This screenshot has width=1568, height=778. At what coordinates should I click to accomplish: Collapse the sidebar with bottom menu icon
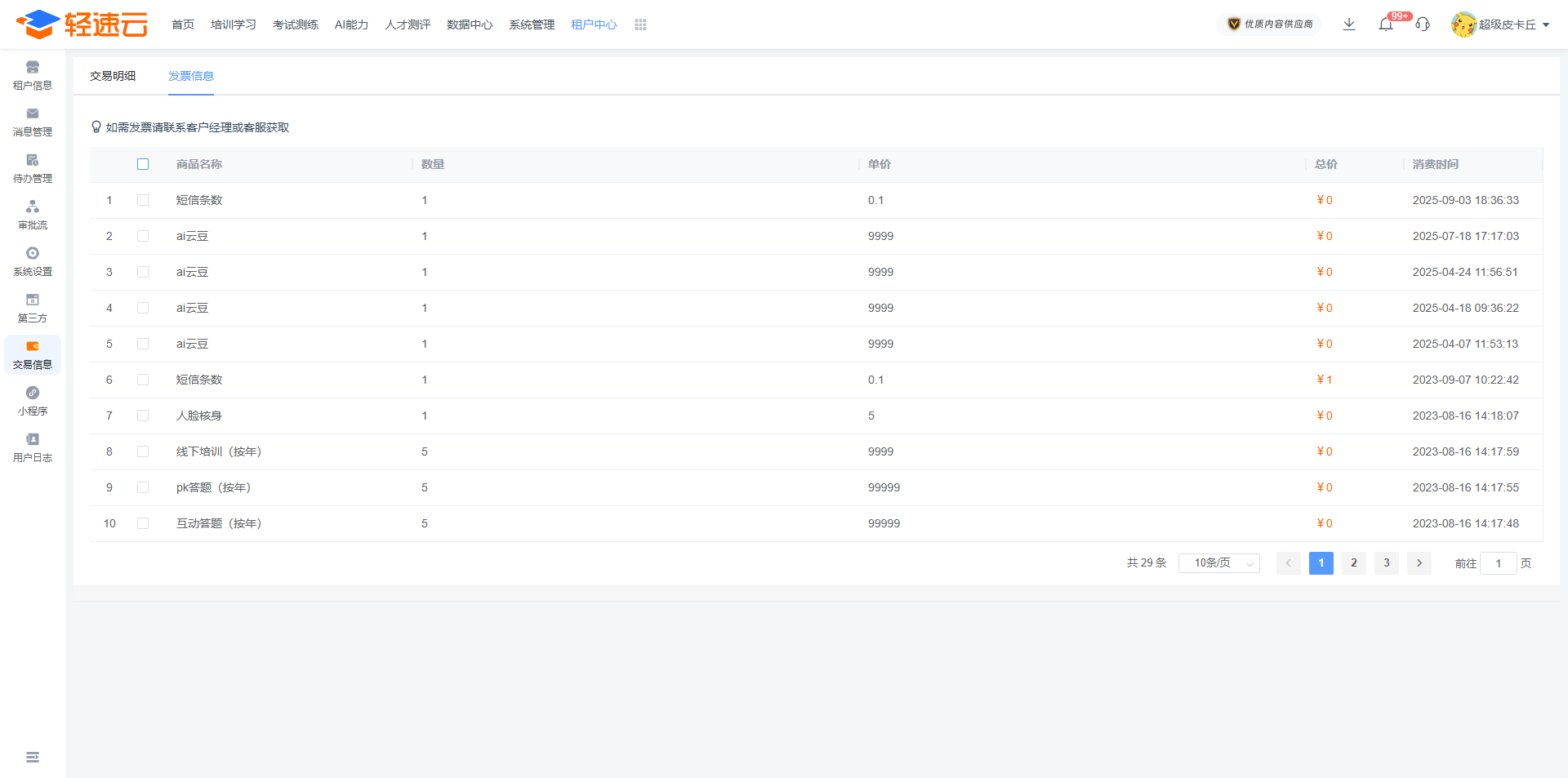click(x=33, y=758)
